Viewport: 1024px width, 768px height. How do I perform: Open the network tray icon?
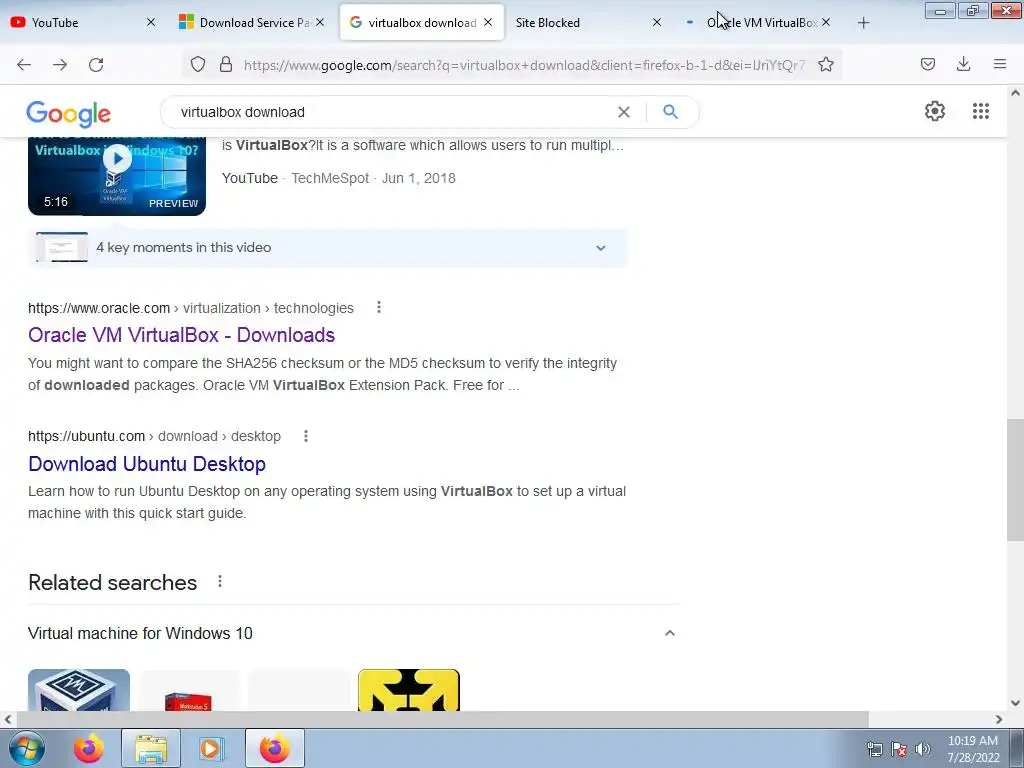point(874,749)
